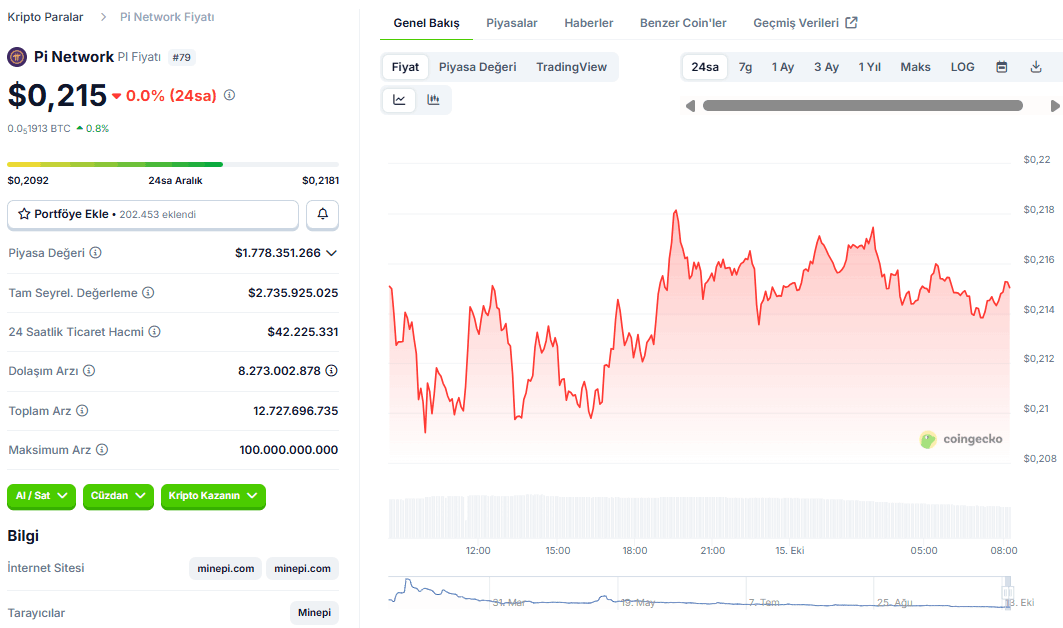Toggle LOG scale on chart
This screenshot has height=628, width=1063.
coord(962,67)
